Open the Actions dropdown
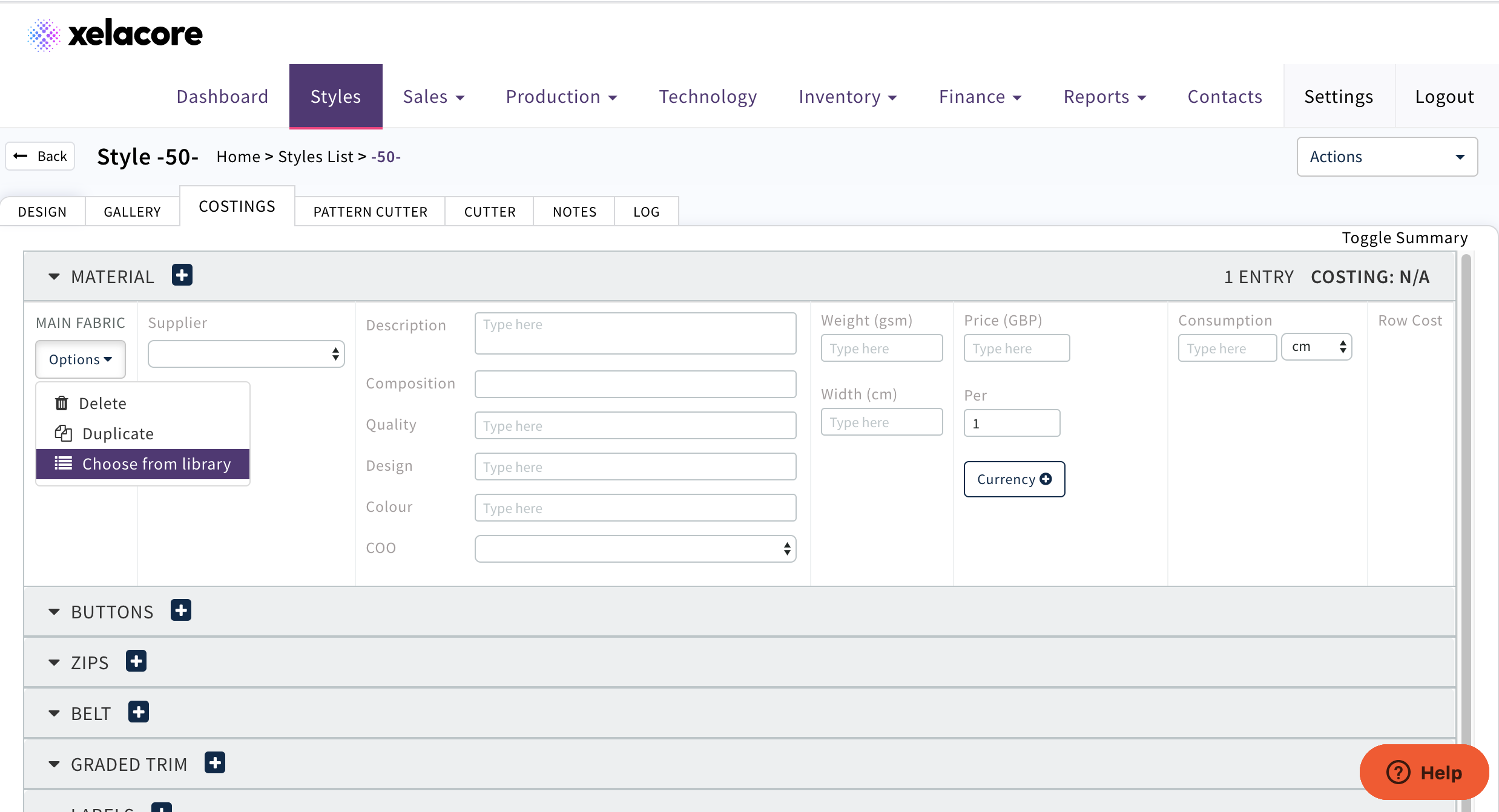1499x812 pixels. coord(1386,157)
